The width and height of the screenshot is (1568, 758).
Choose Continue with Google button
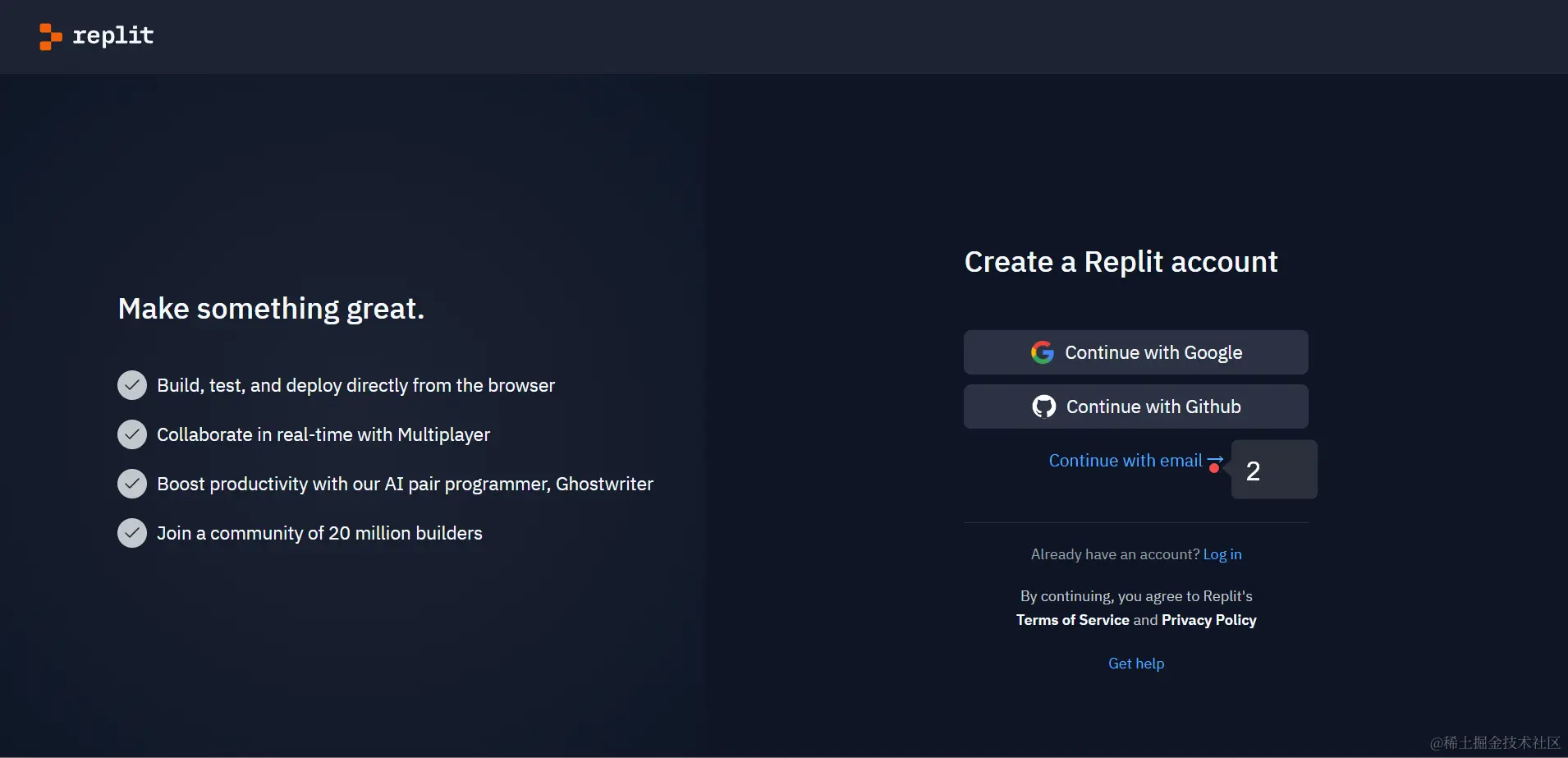pyautogui.click(x=1136, y=352)
